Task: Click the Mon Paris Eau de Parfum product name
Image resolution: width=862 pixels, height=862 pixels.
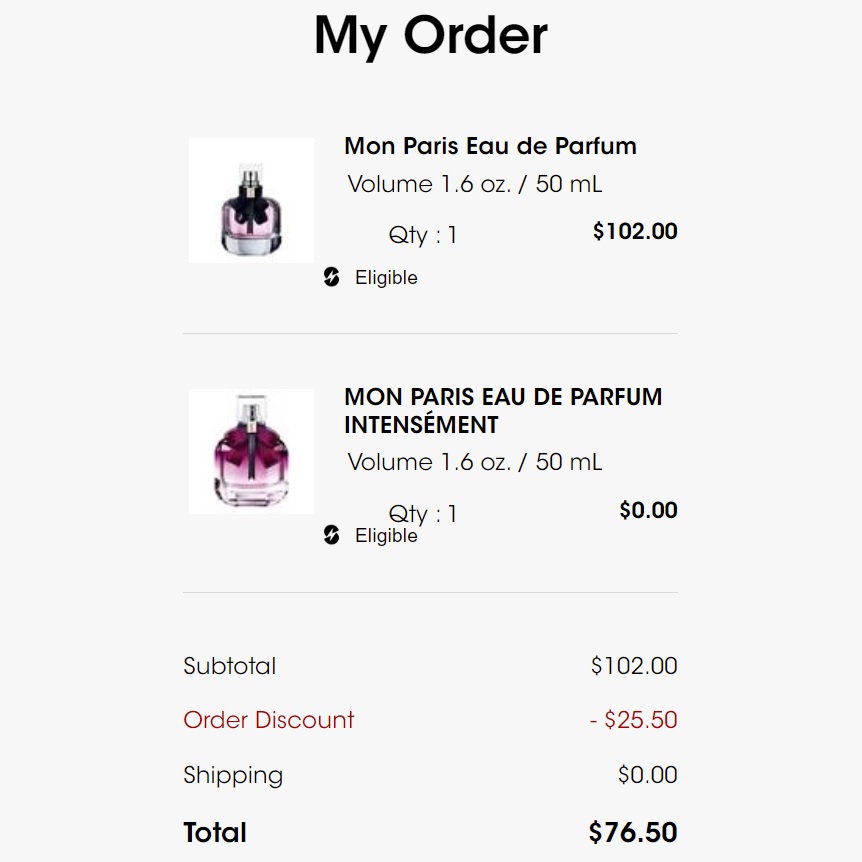Action: click(x=490, y=146)
